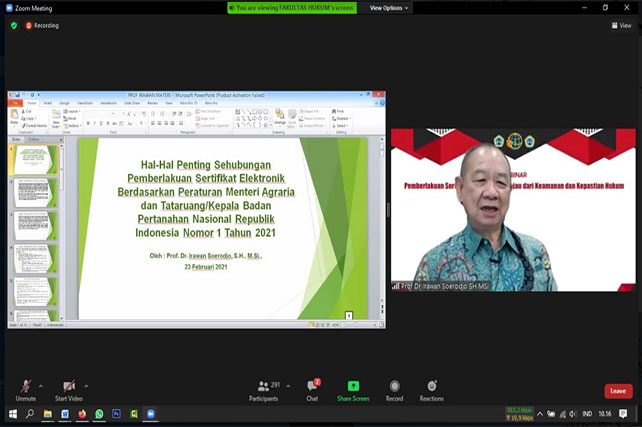Image resolution: width=642 pixels, height=427 pixels.
Task: Click New Slide in the ribbon
Action: 56,119
